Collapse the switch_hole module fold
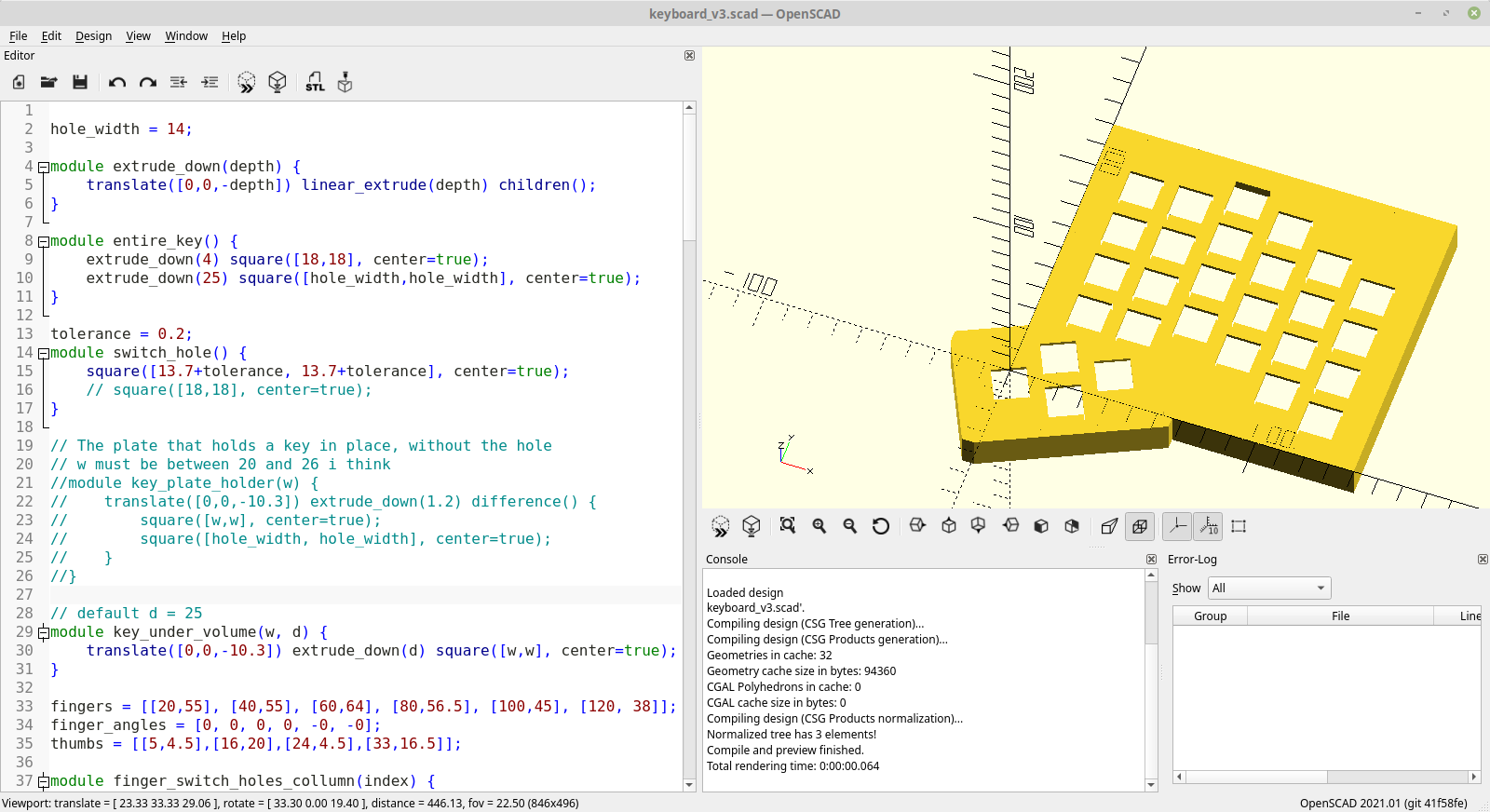The image size is (1490, 812). pos(43,353)
